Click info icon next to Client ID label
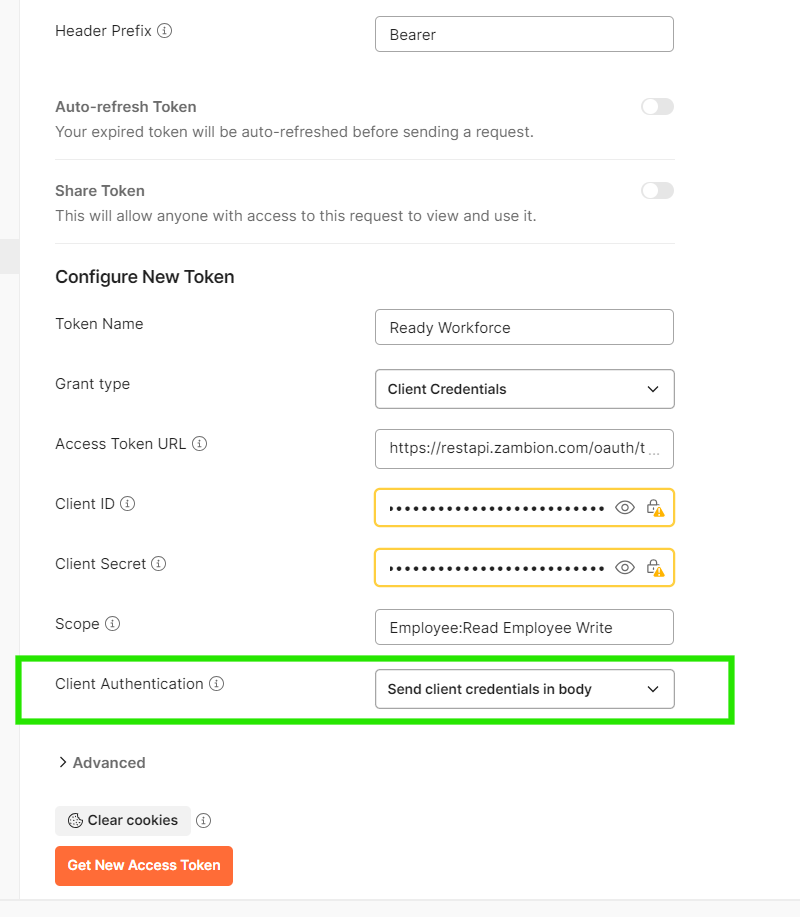 [128, 504]
